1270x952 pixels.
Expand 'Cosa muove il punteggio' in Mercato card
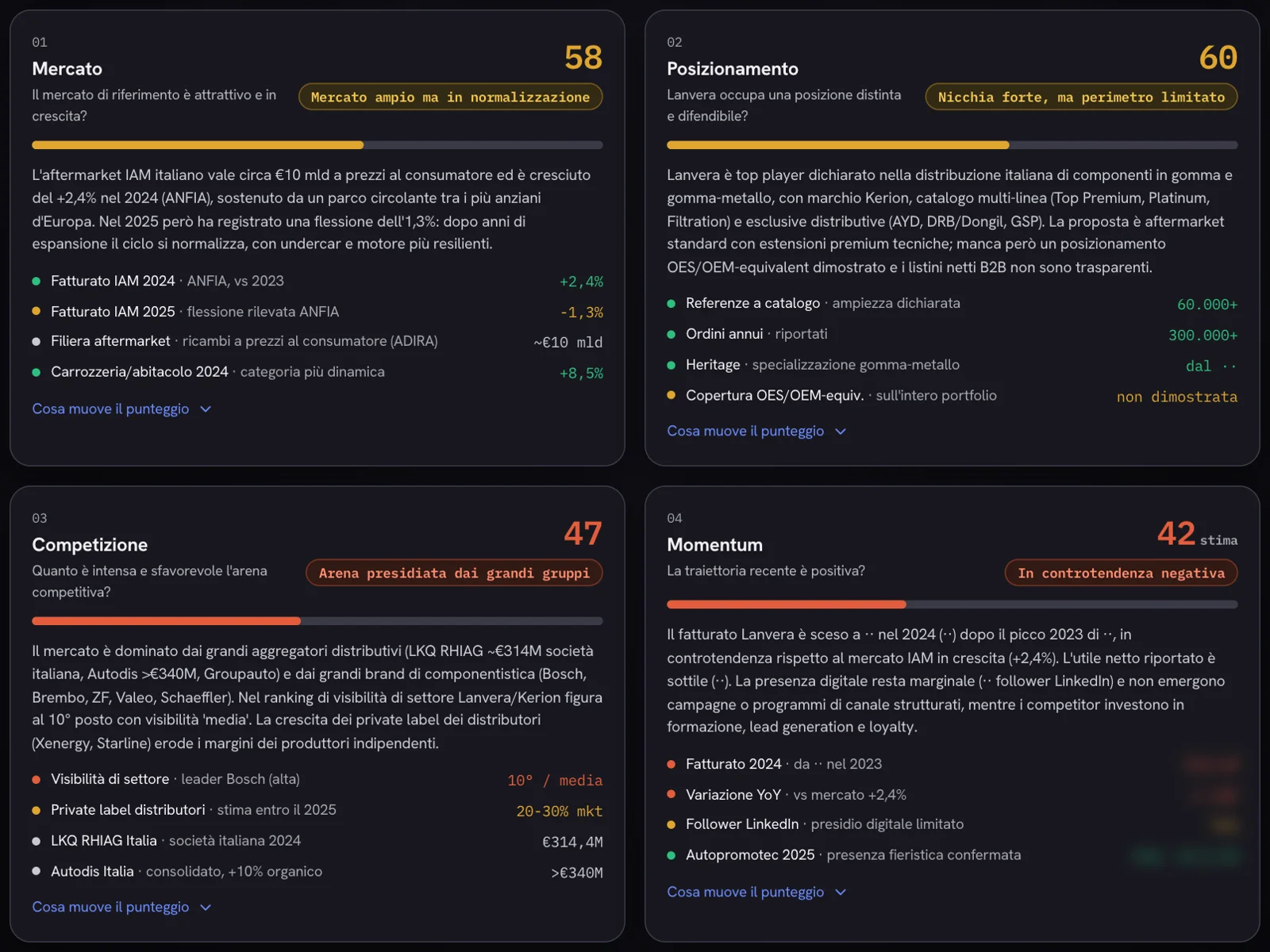(121, 409)
